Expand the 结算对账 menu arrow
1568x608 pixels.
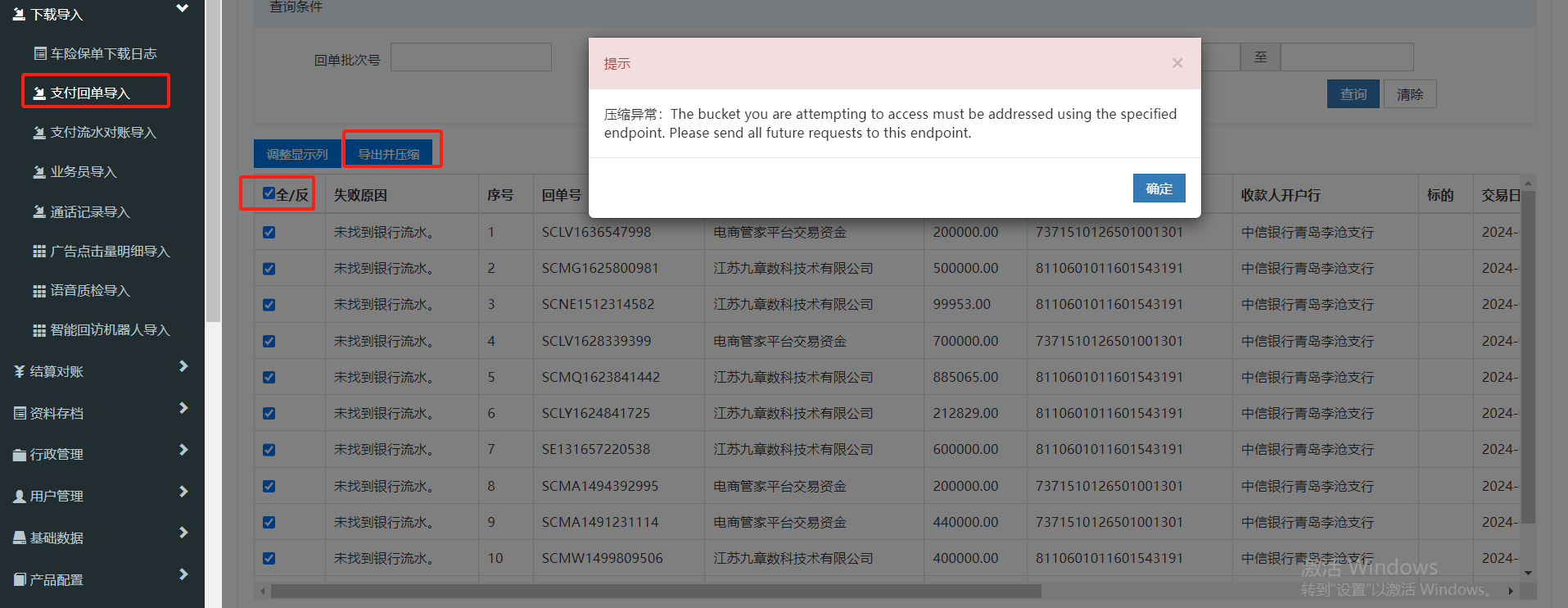pos(183,366)
